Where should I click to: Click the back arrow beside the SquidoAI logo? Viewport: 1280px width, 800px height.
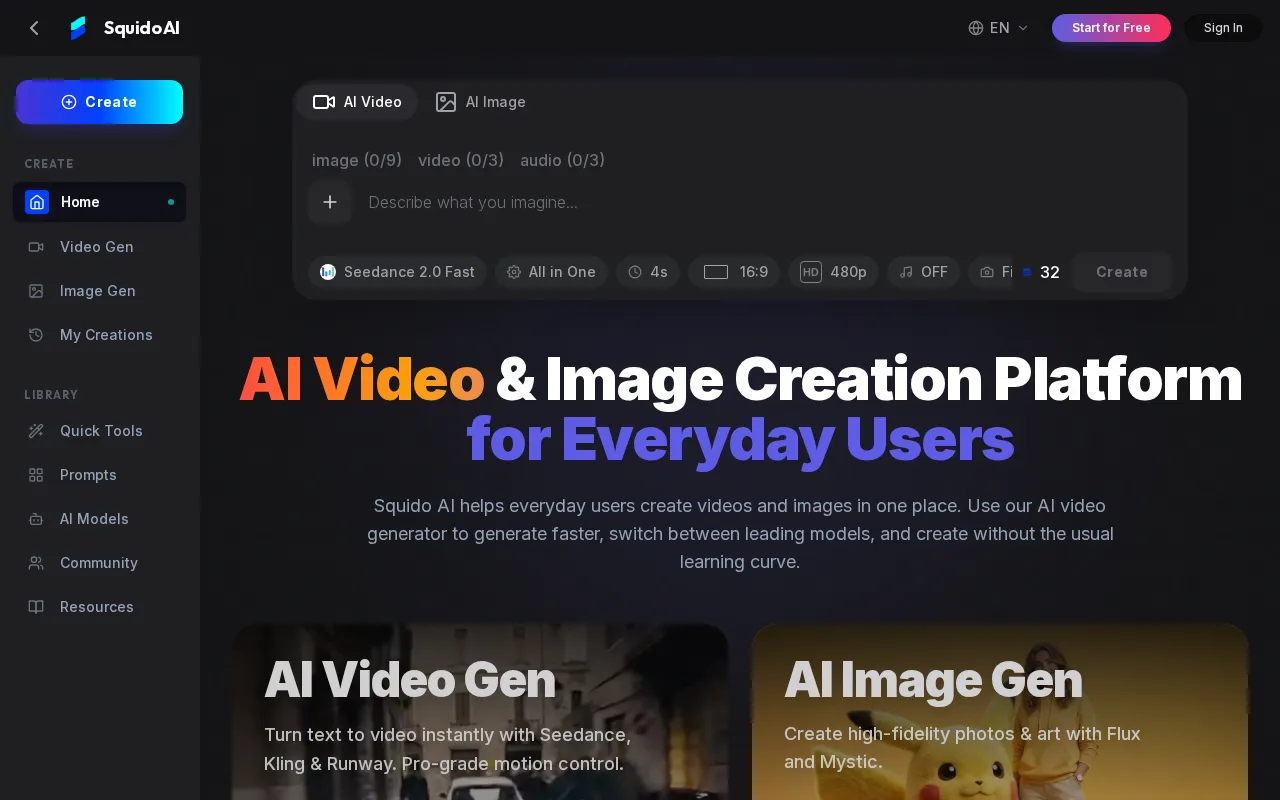point(35,28)
